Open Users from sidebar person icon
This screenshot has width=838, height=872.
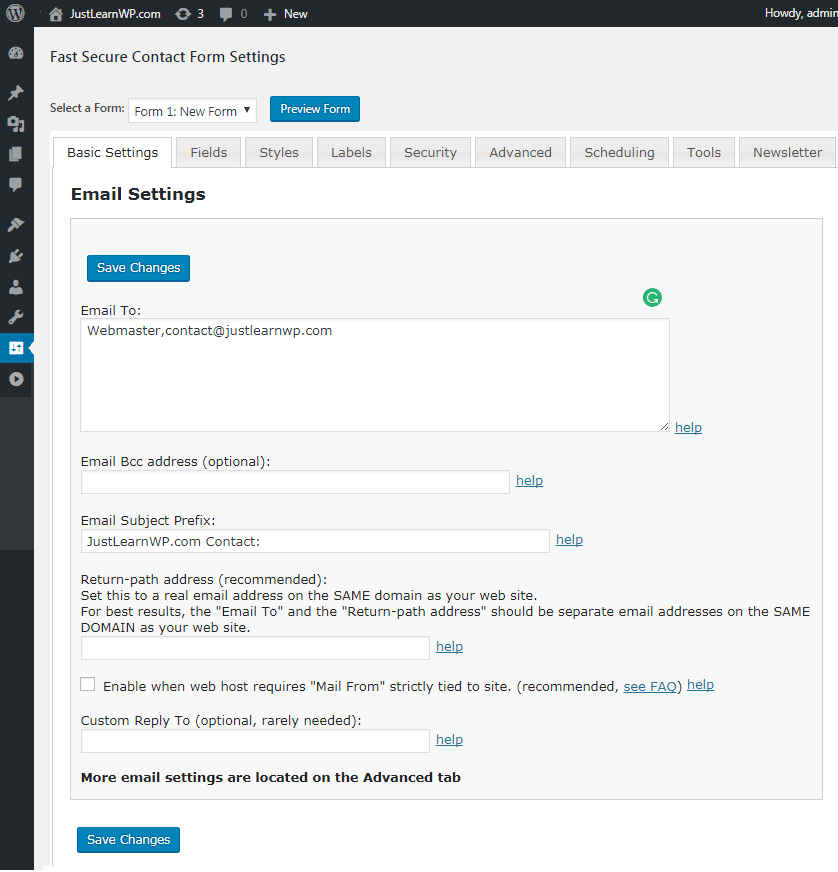(16, 287)
